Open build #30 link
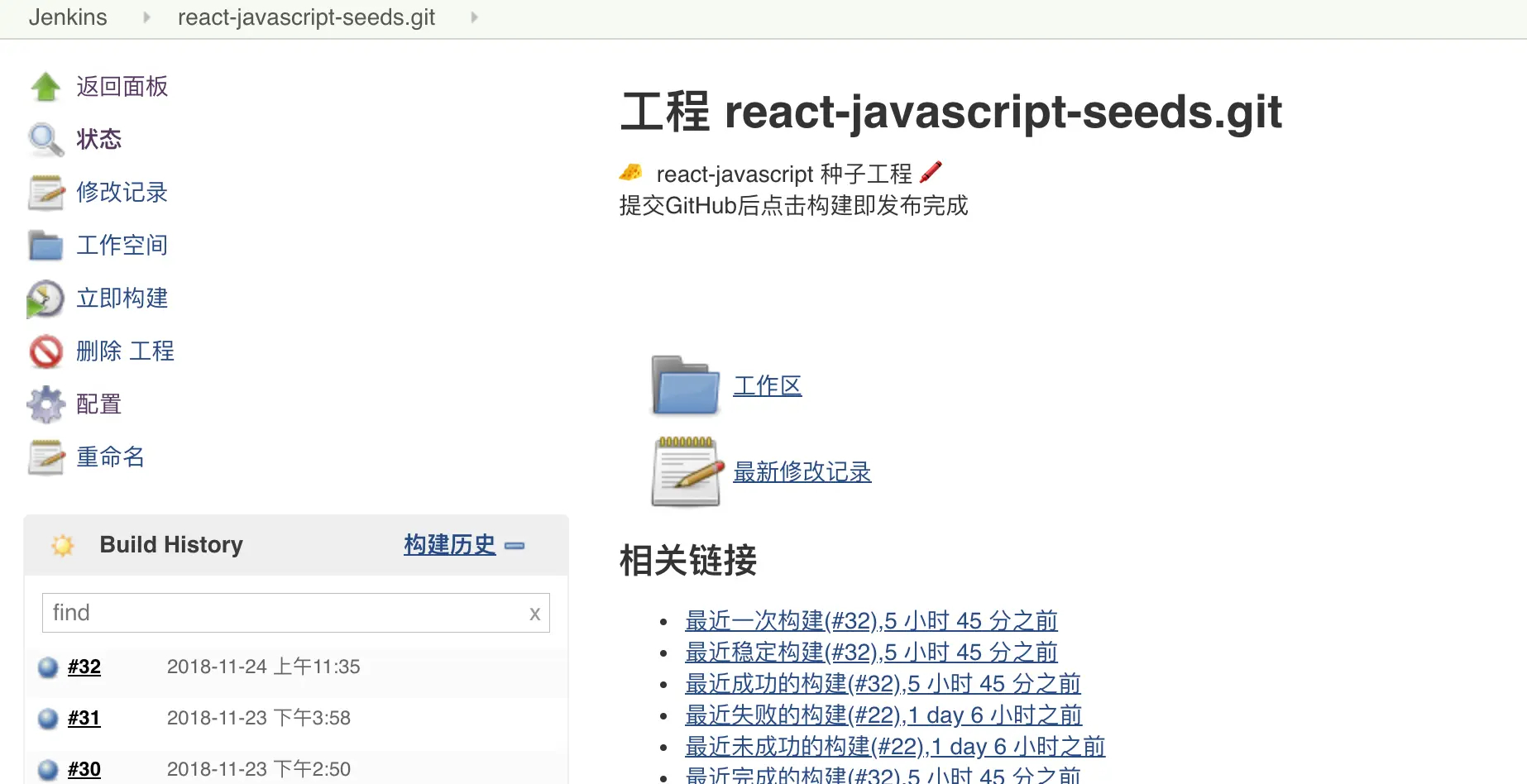Viewport: 1527px width, 784px height. click(84, 769)
